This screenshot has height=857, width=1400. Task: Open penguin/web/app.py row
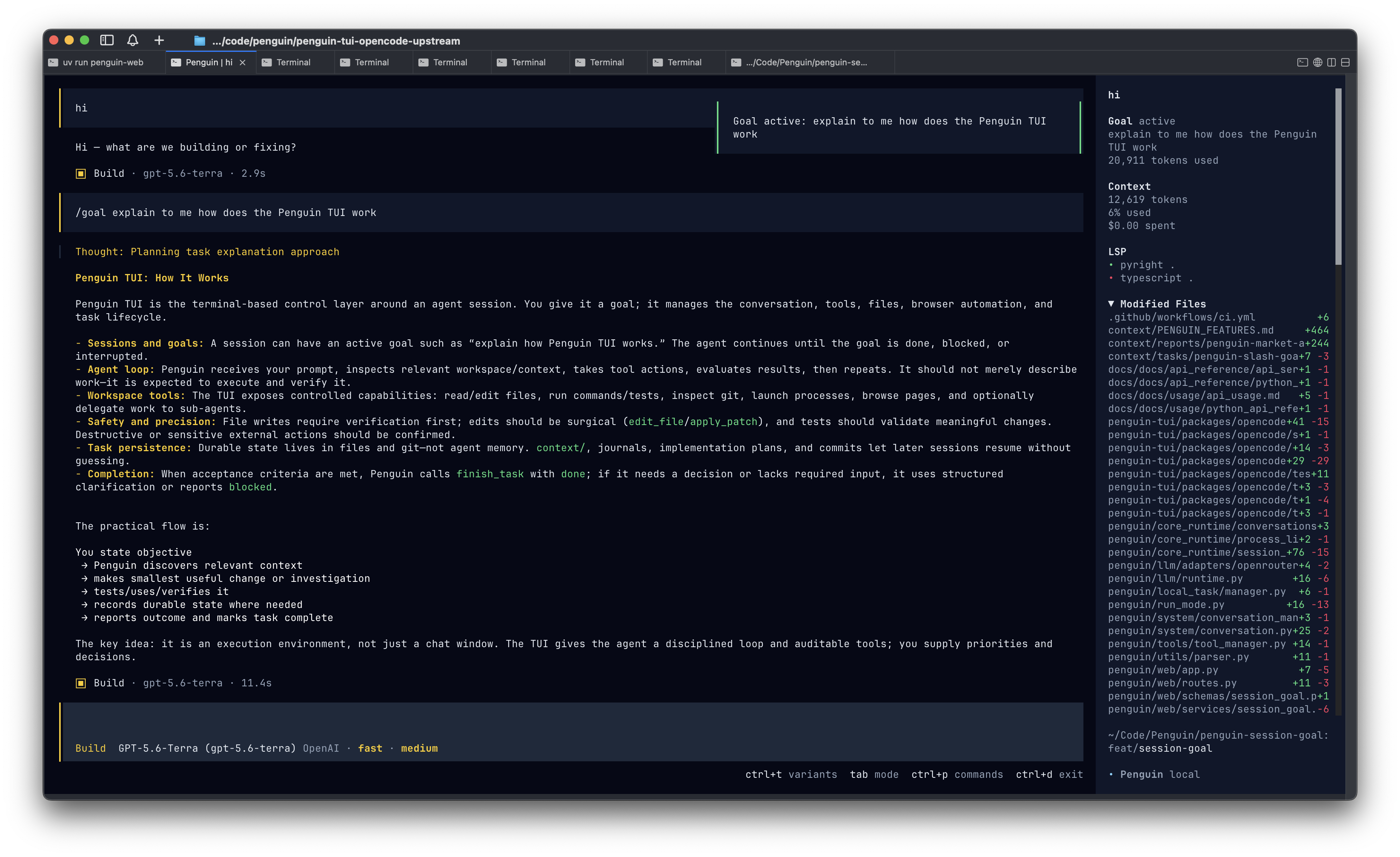(x=1218, y=670)
